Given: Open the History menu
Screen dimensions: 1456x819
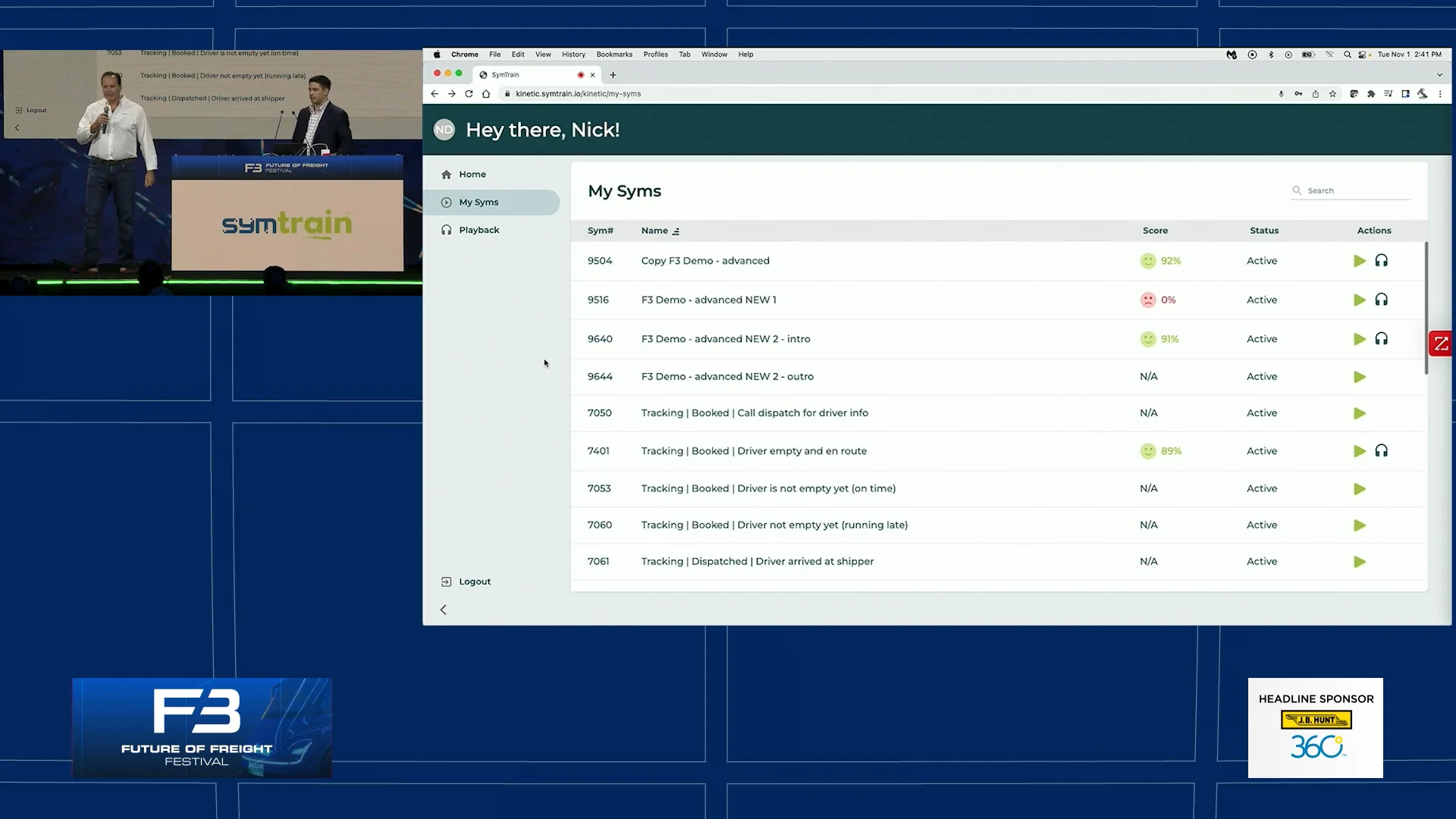Looking at the screenshot, I should (x=573, y=55).
